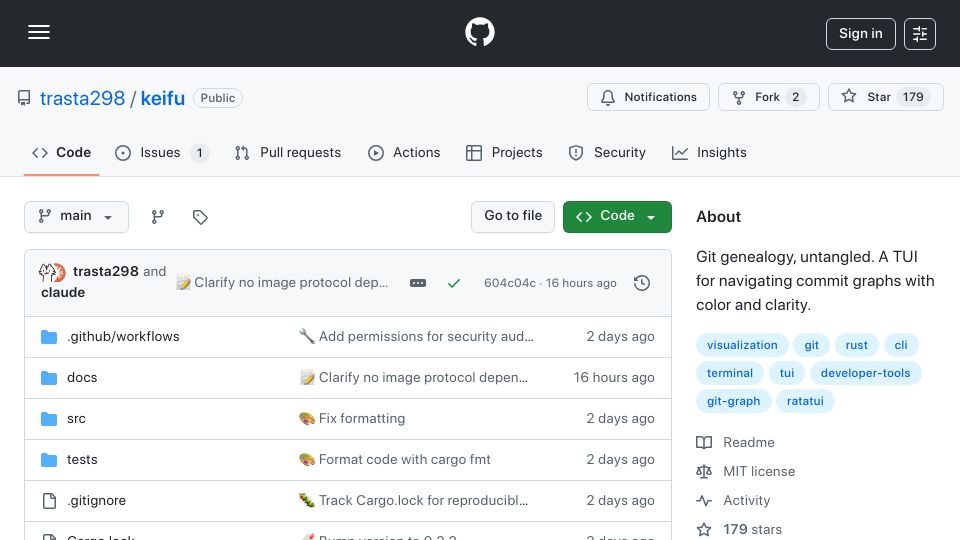Select the rust topic tag
This screenshot has height=540, width=960.
857,345
